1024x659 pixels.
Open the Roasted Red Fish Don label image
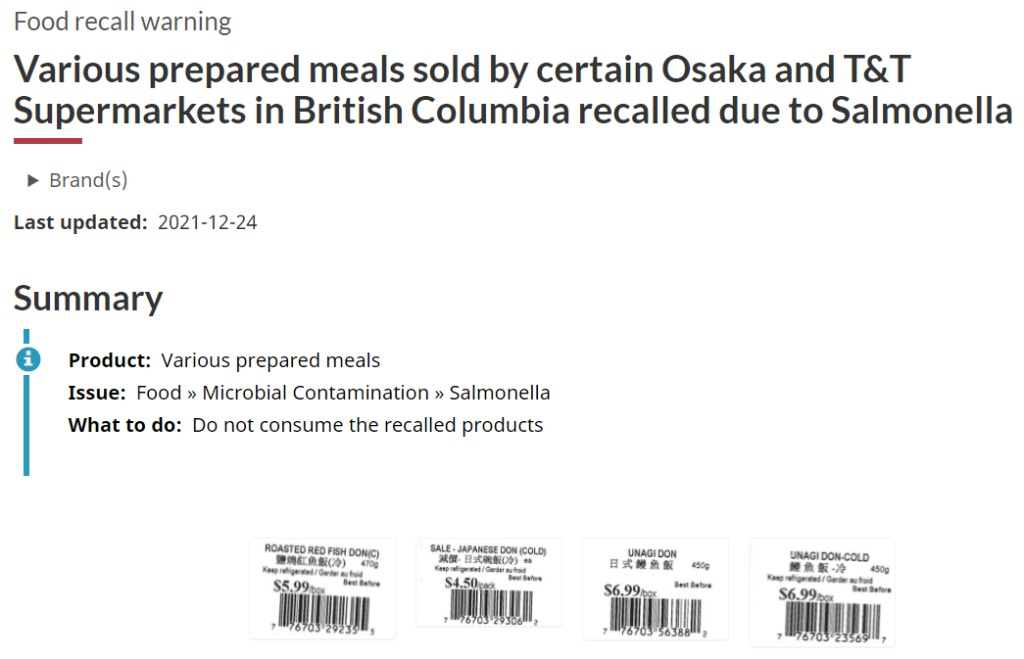[x=322, y=588]
